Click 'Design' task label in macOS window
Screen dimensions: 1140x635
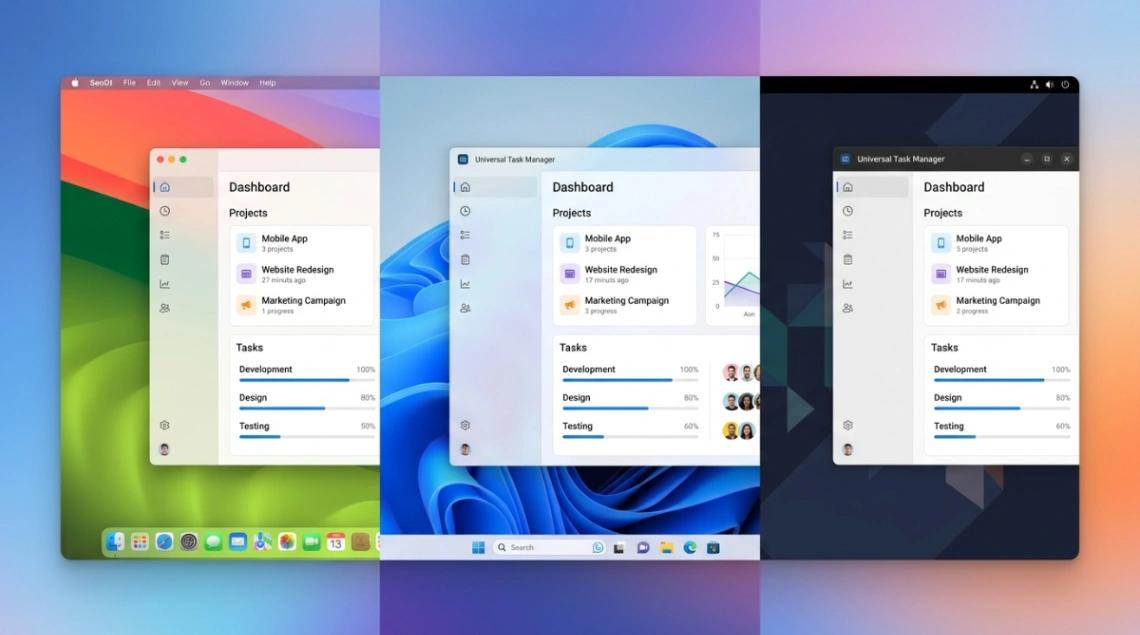[253, 398]
